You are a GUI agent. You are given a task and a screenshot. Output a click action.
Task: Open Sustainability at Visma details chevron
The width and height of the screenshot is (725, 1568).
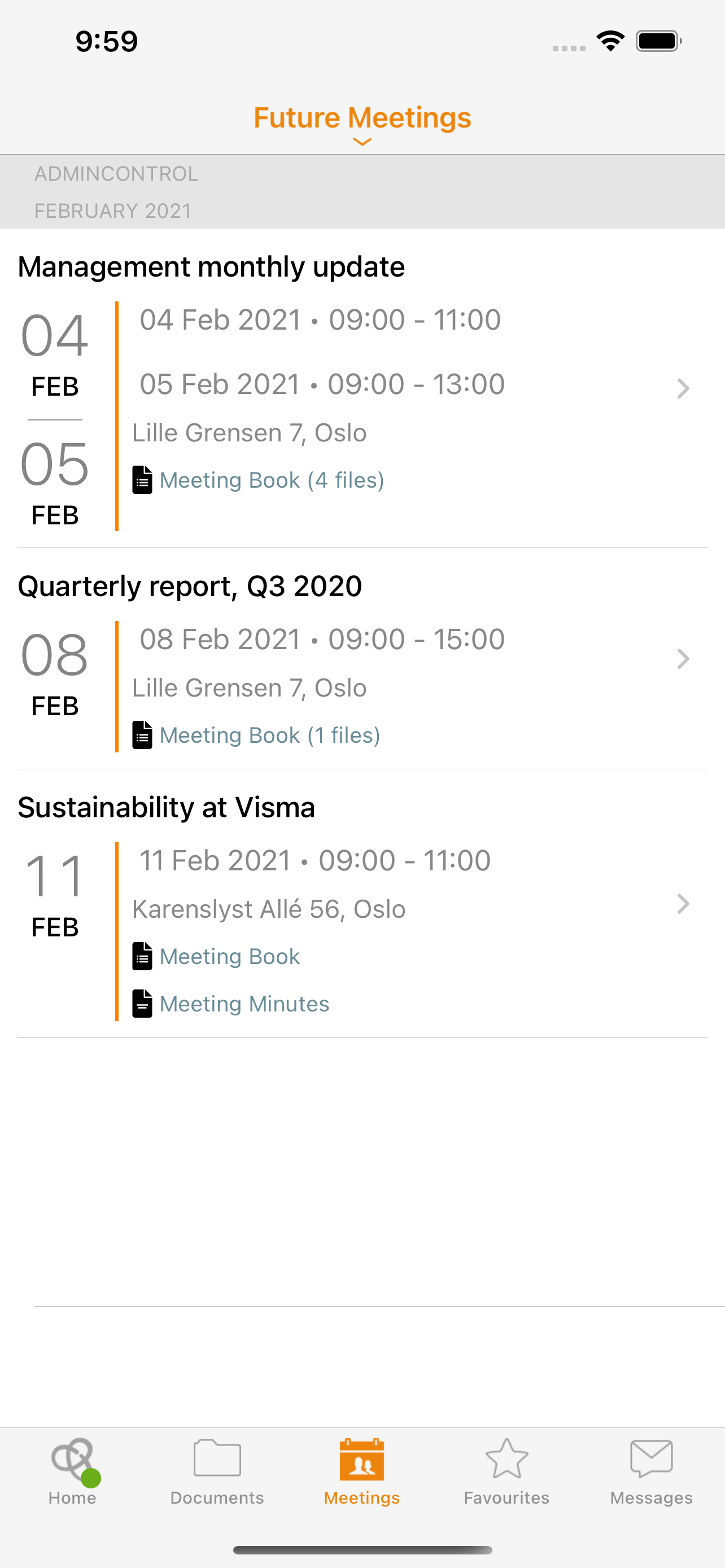pos(683,904)
